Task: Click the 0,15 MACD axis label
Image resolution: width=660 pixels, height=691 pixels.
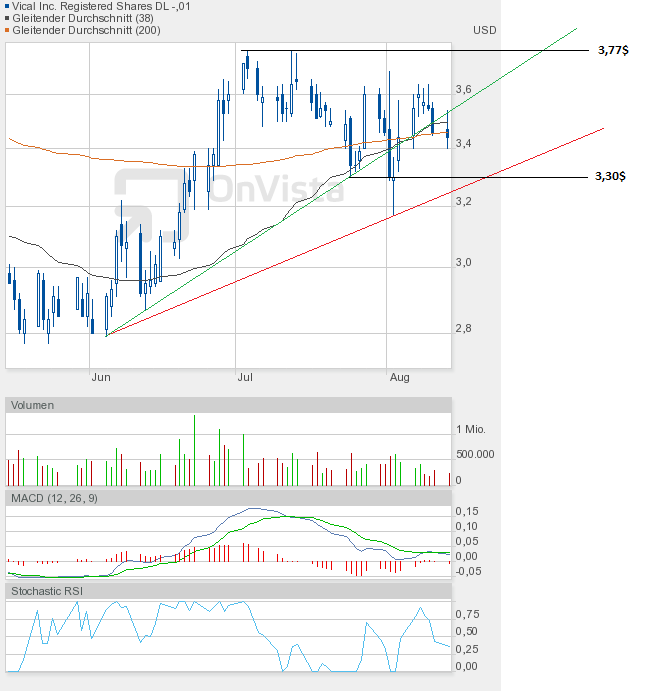Action: [x=467, y=511]
